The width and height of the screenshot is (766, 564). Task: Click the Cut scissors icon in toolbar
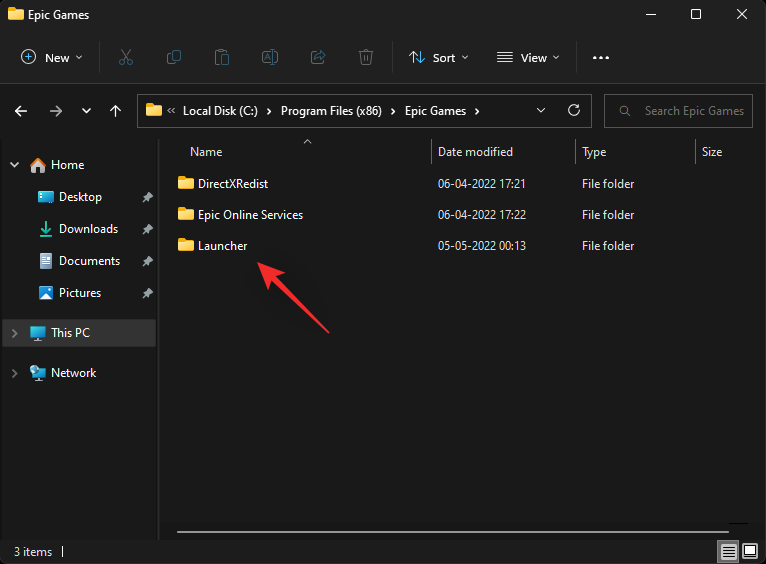click(126, 58)
